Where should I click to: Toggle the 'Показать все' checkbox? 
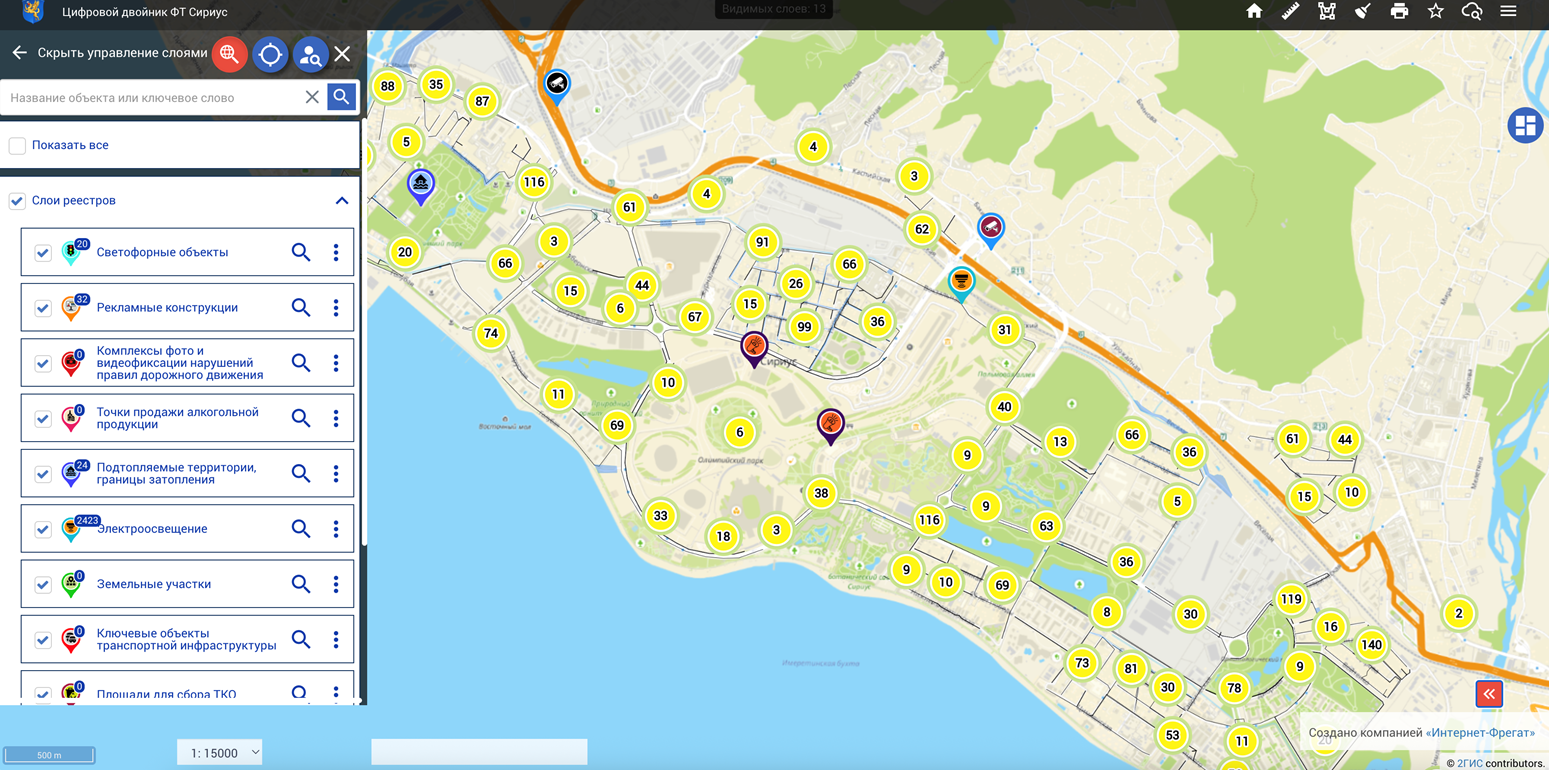coord(17,145)
